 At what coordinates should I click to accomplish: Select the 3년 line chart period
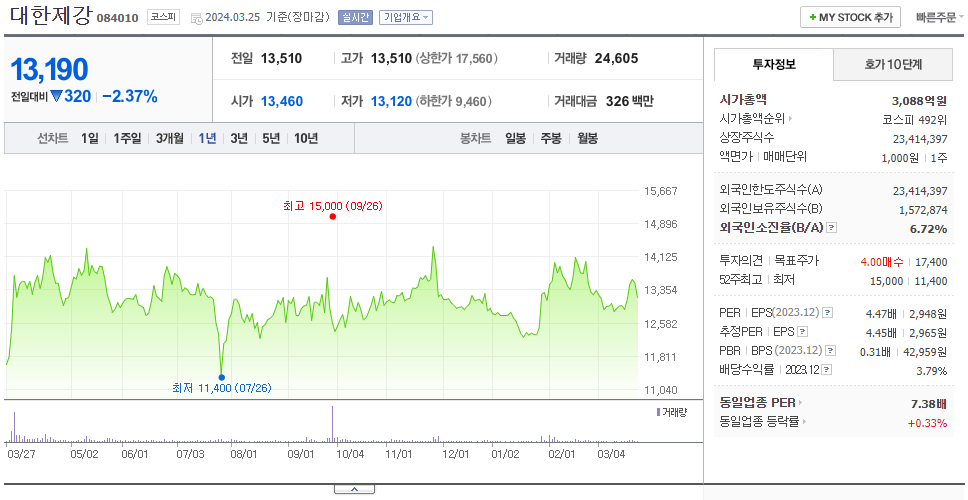(239, 138)
